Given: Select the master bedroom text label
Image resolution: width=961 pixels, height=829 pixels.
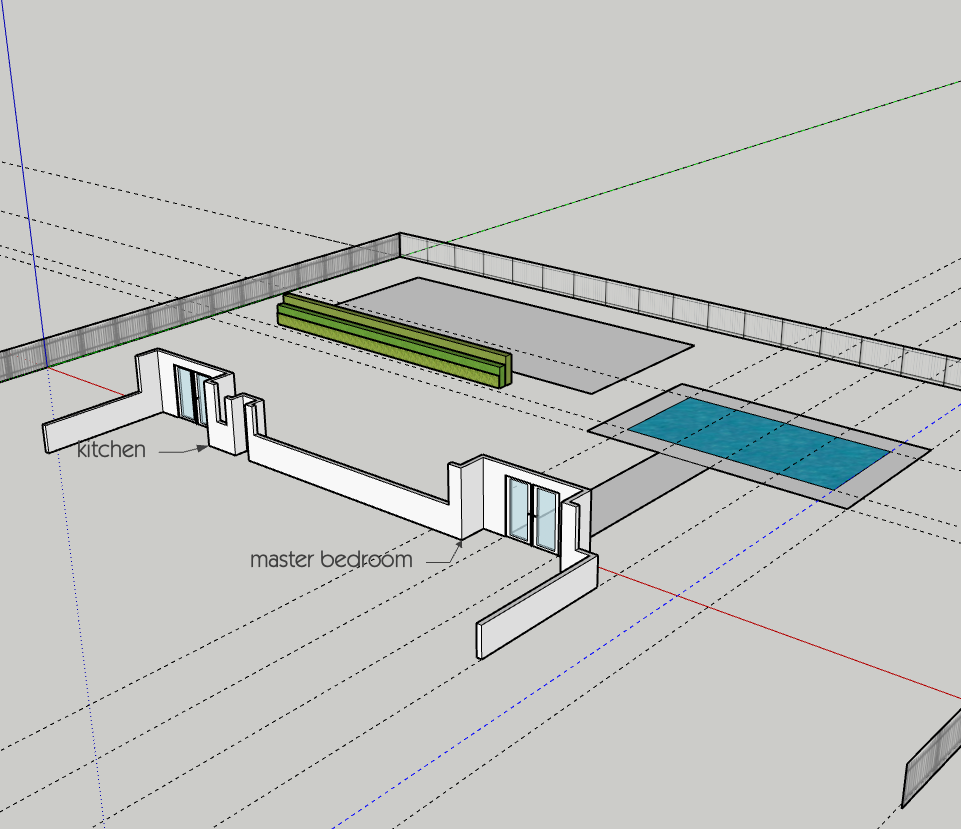Looking at the screenshot, I should (331, 559).
